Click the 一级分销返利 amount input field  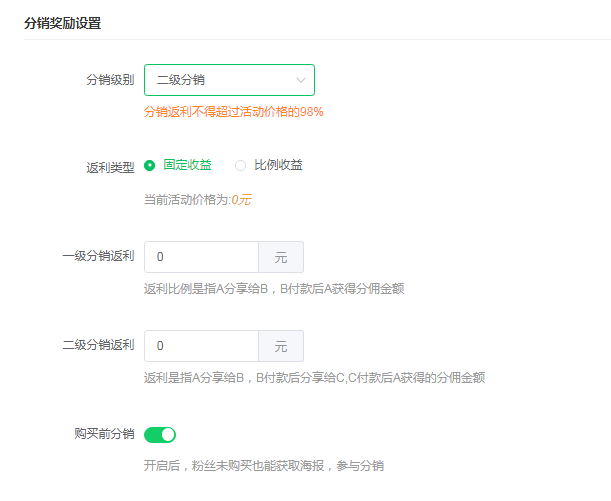point(201,257)
